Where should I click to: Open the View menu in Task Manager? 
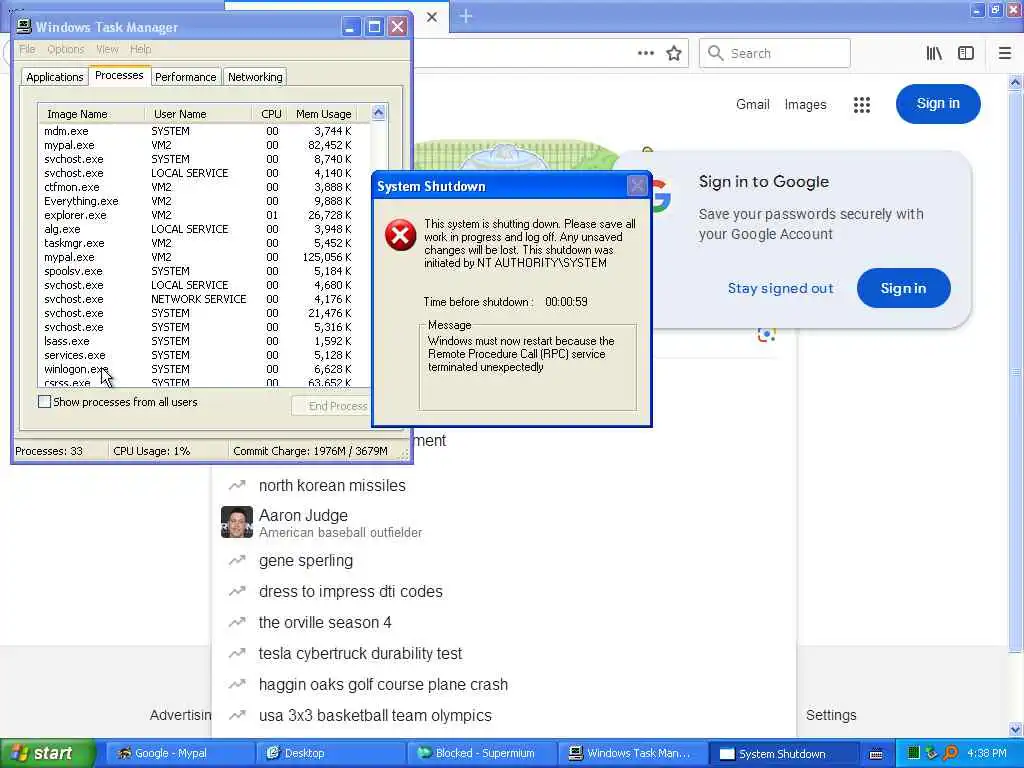[x=107, y=49]
